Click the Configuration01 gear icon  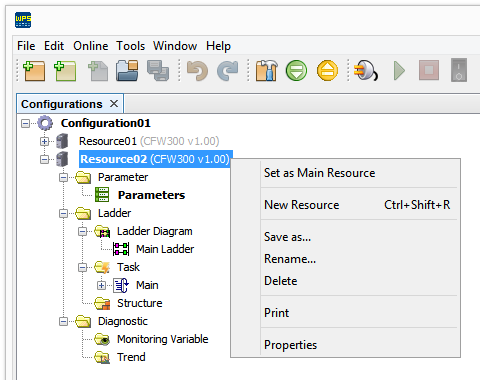[45, 123]
